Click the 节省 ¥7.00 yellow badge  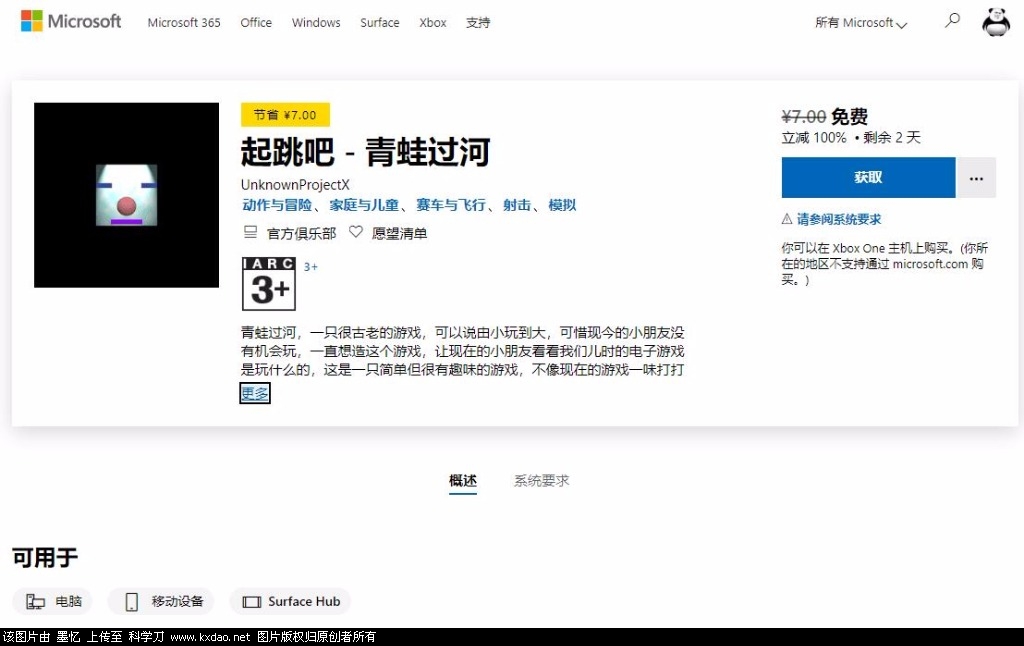pyautogui.click(x=285, y=115)
